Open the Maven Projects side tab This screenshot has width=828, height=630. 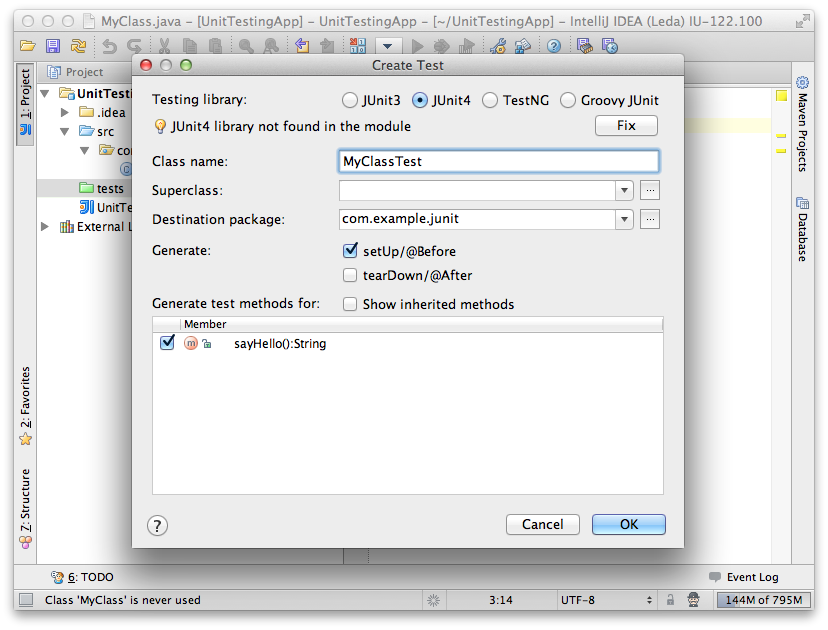[x=802, y=124]
